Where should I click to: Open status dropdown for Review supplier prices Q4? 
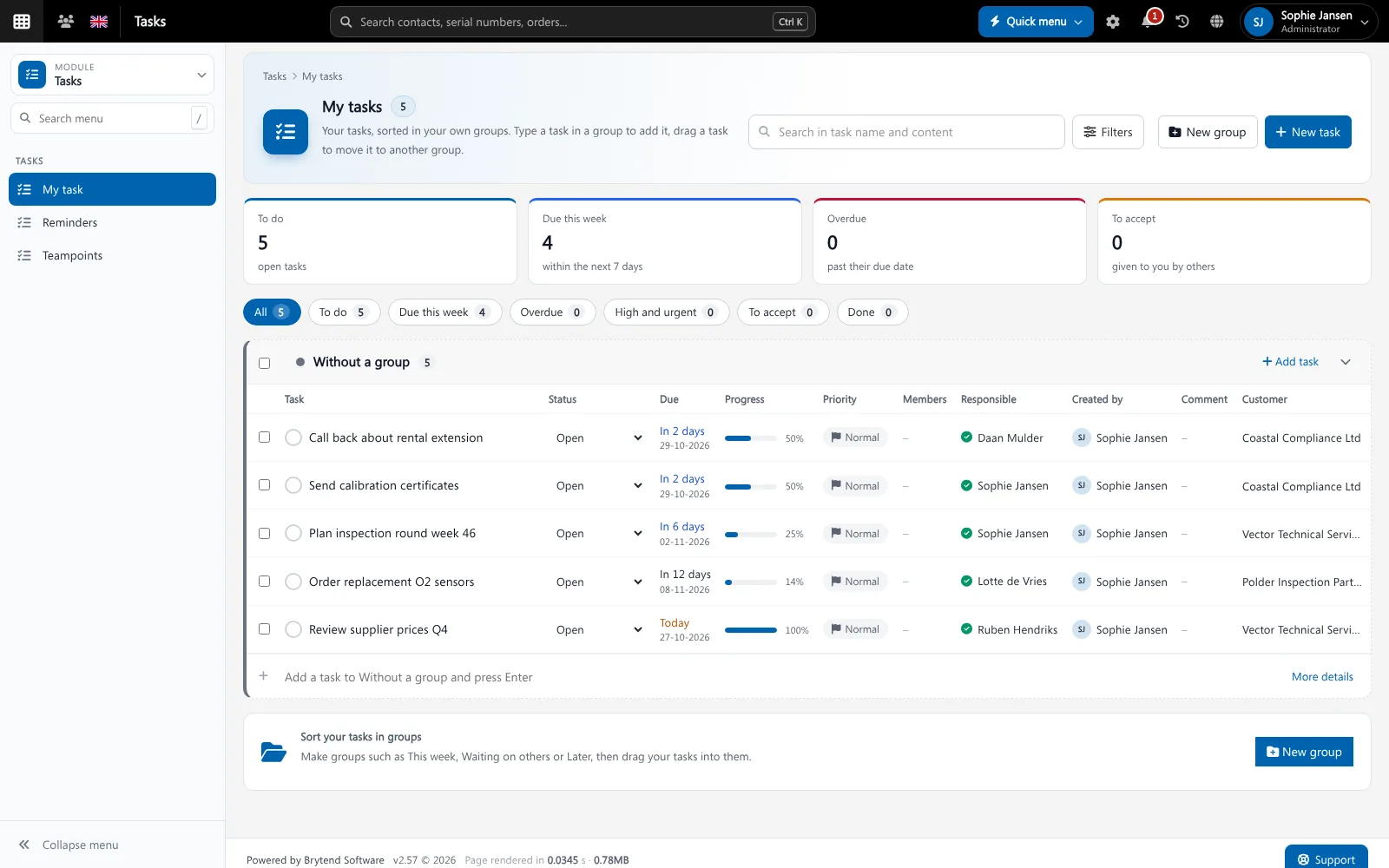pyautogui.click(x=599, y=630)
